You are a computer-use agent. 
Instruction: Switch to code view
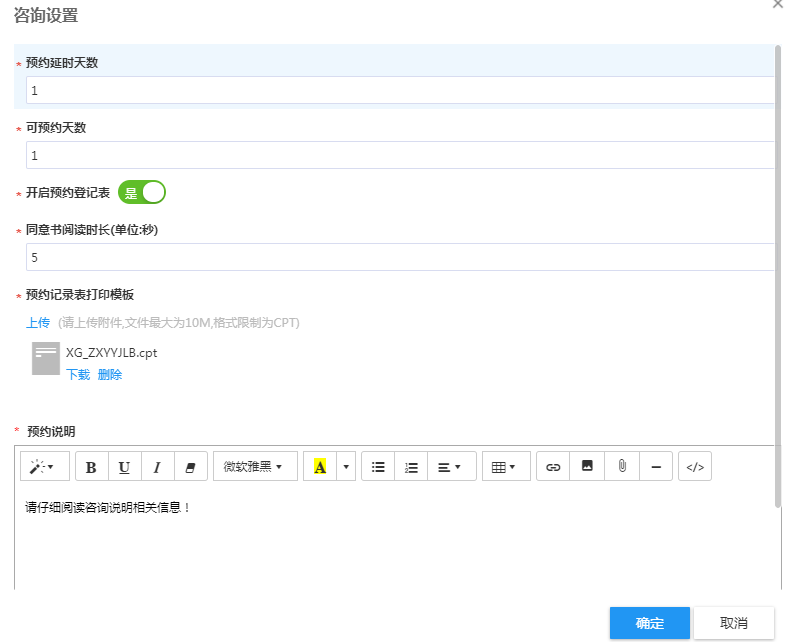tap(695, 466)
